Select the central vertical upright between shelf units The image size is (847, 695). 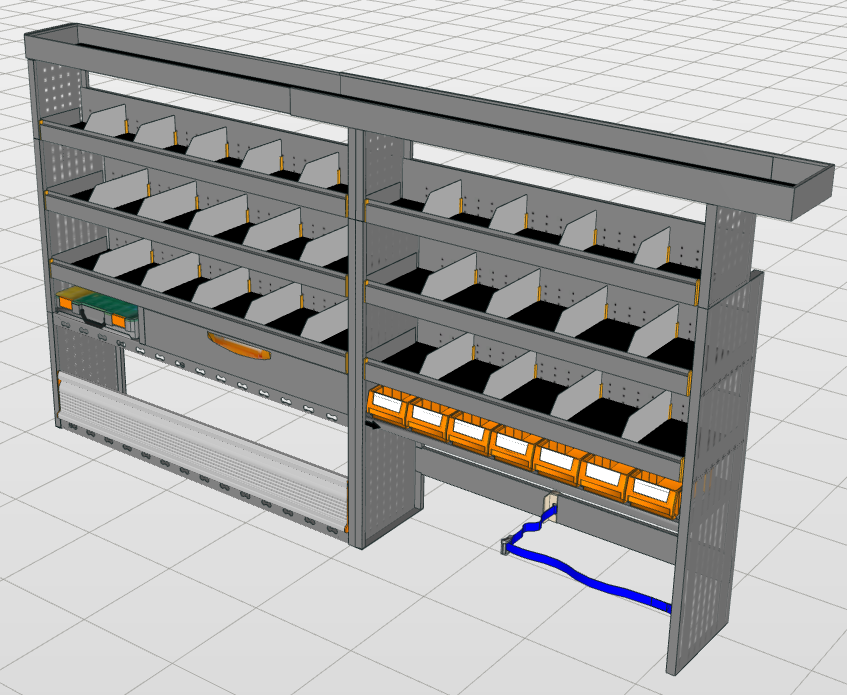tap(357, 339)
